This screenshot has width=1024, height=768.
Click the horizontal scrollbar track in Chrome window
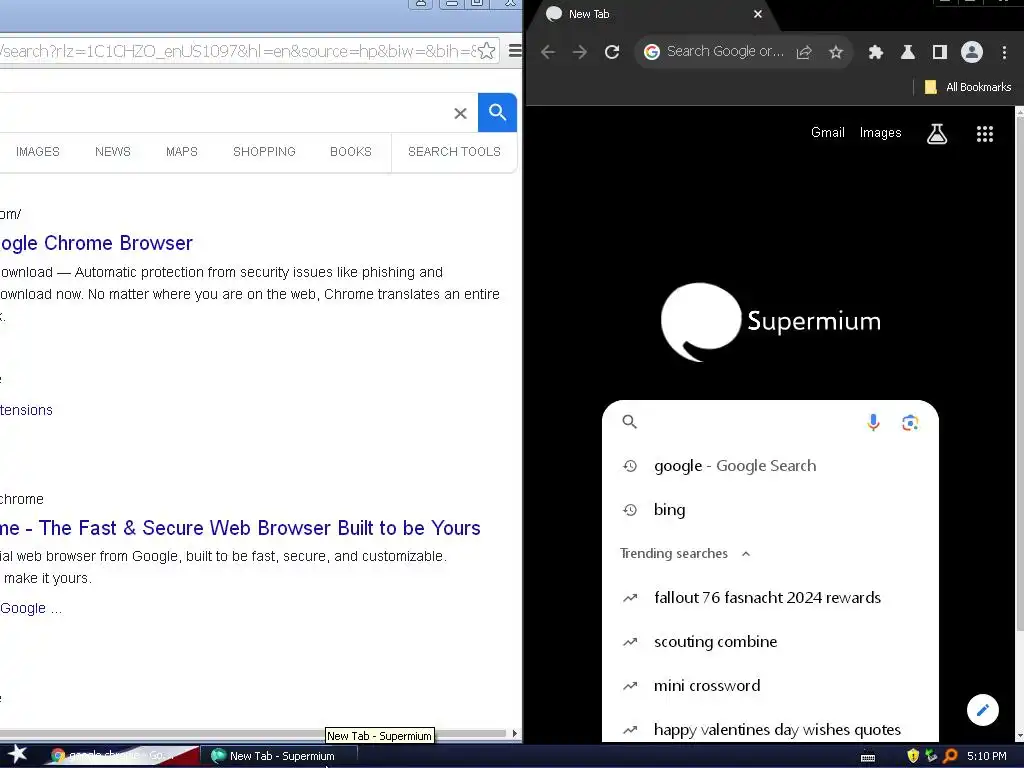click(253, 733)
